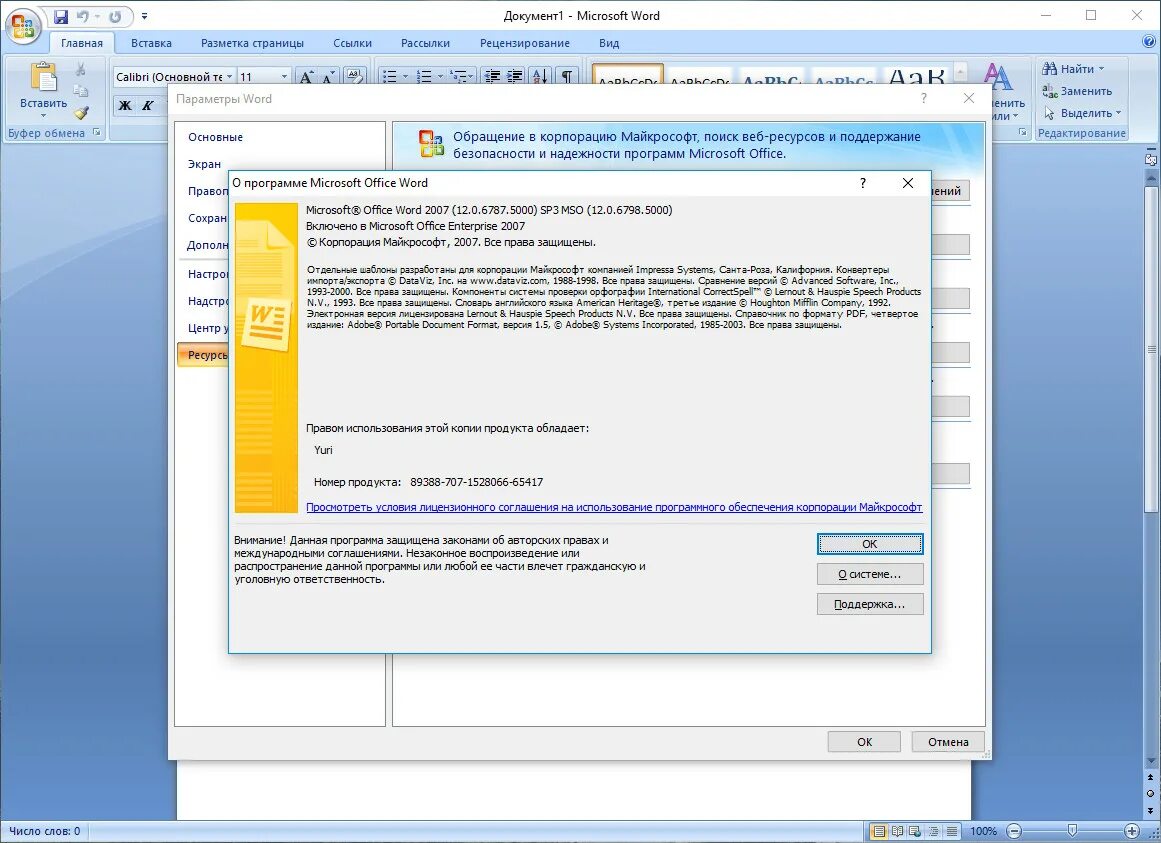Switch to the Главная ribbon tab

pyautogui.click(x=81, y=43)
